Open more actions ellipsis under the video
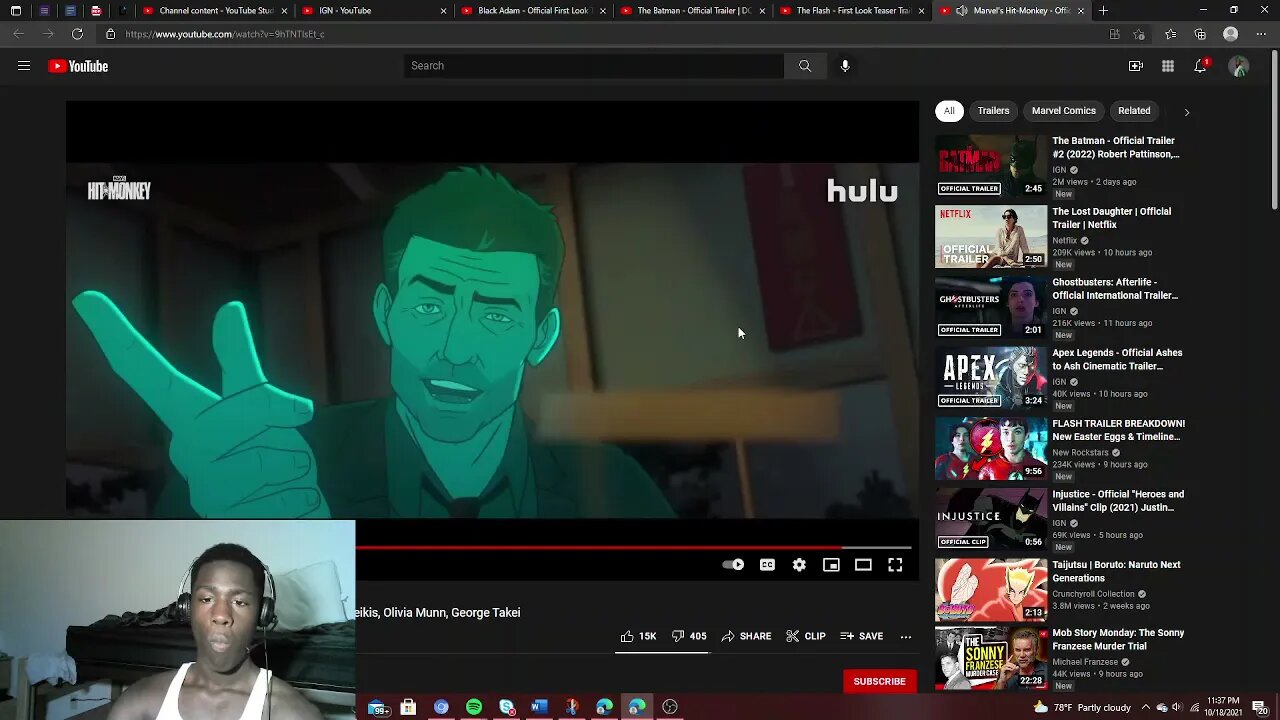The image size is (1280, 720). pyautogui.click(x=905, y=636)
